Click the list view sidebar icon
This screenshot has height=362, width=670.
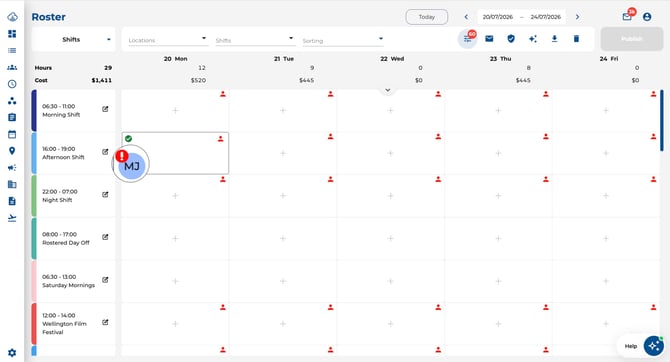(12, 50)
